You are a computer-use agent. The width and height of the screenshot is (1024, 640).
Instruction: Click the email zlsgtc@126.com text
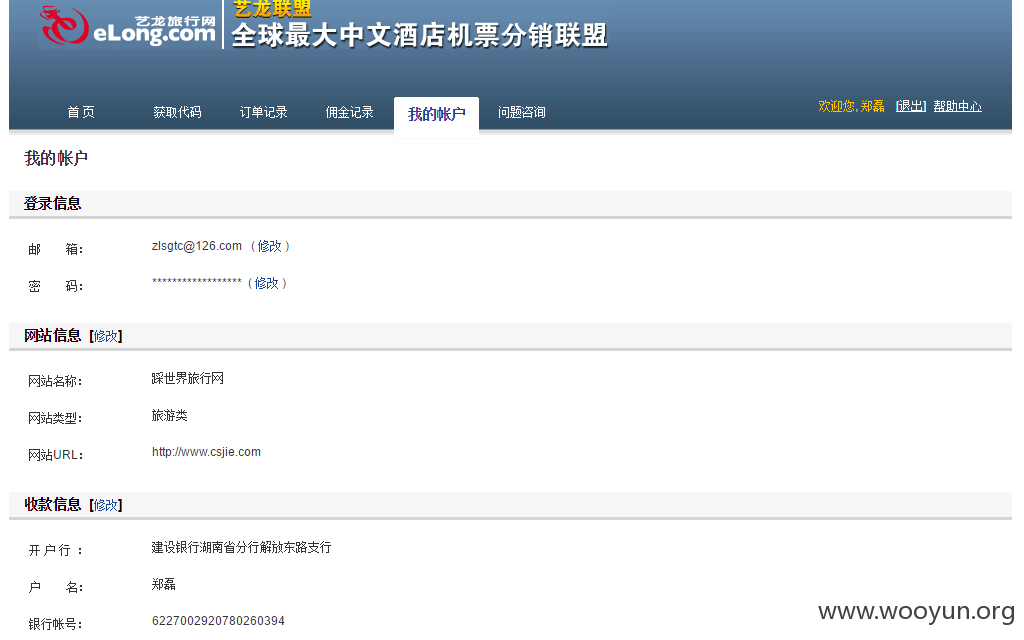(197, 246)
